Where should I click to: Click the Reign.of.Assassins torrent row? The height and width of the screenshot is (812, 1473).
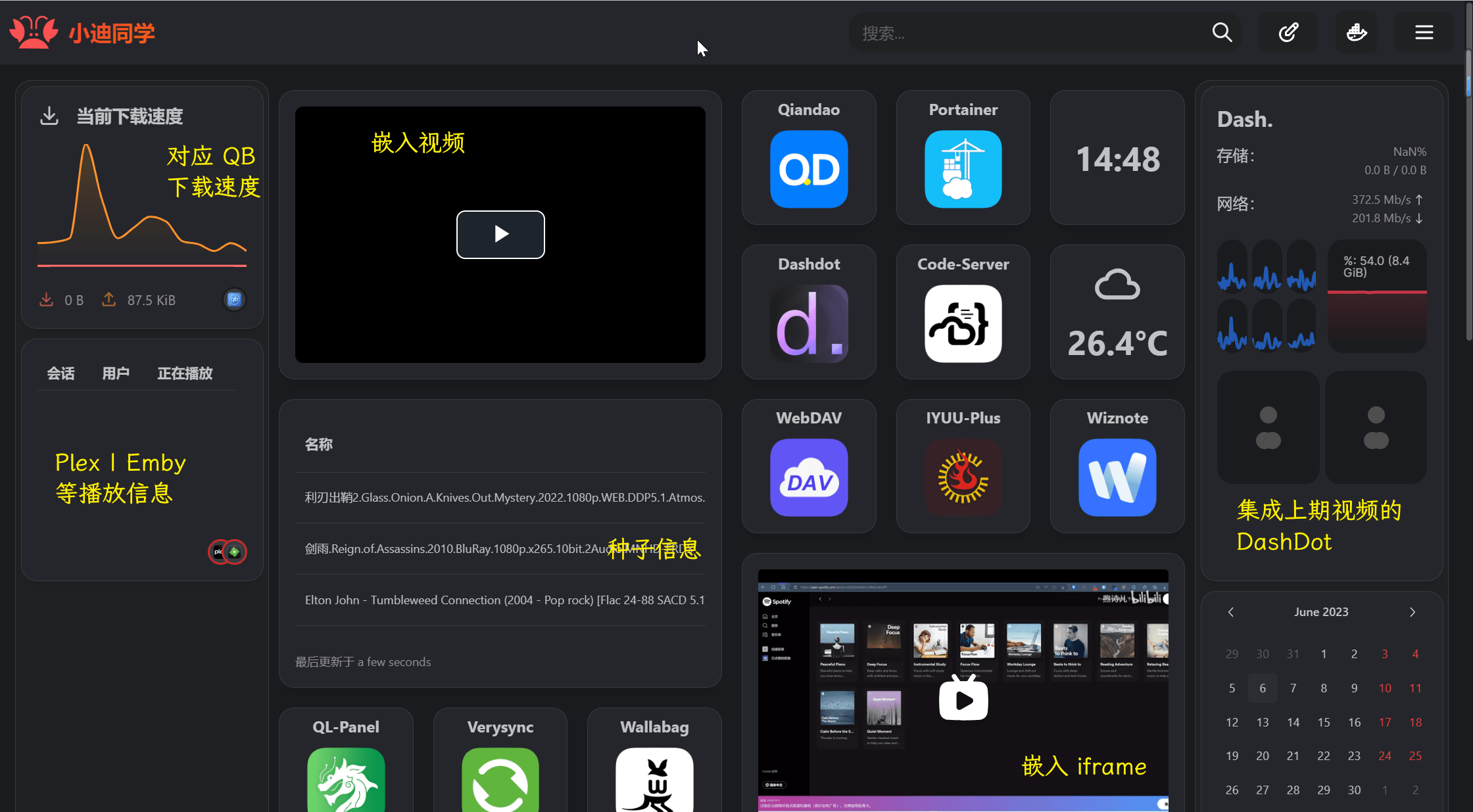point(500,549)
